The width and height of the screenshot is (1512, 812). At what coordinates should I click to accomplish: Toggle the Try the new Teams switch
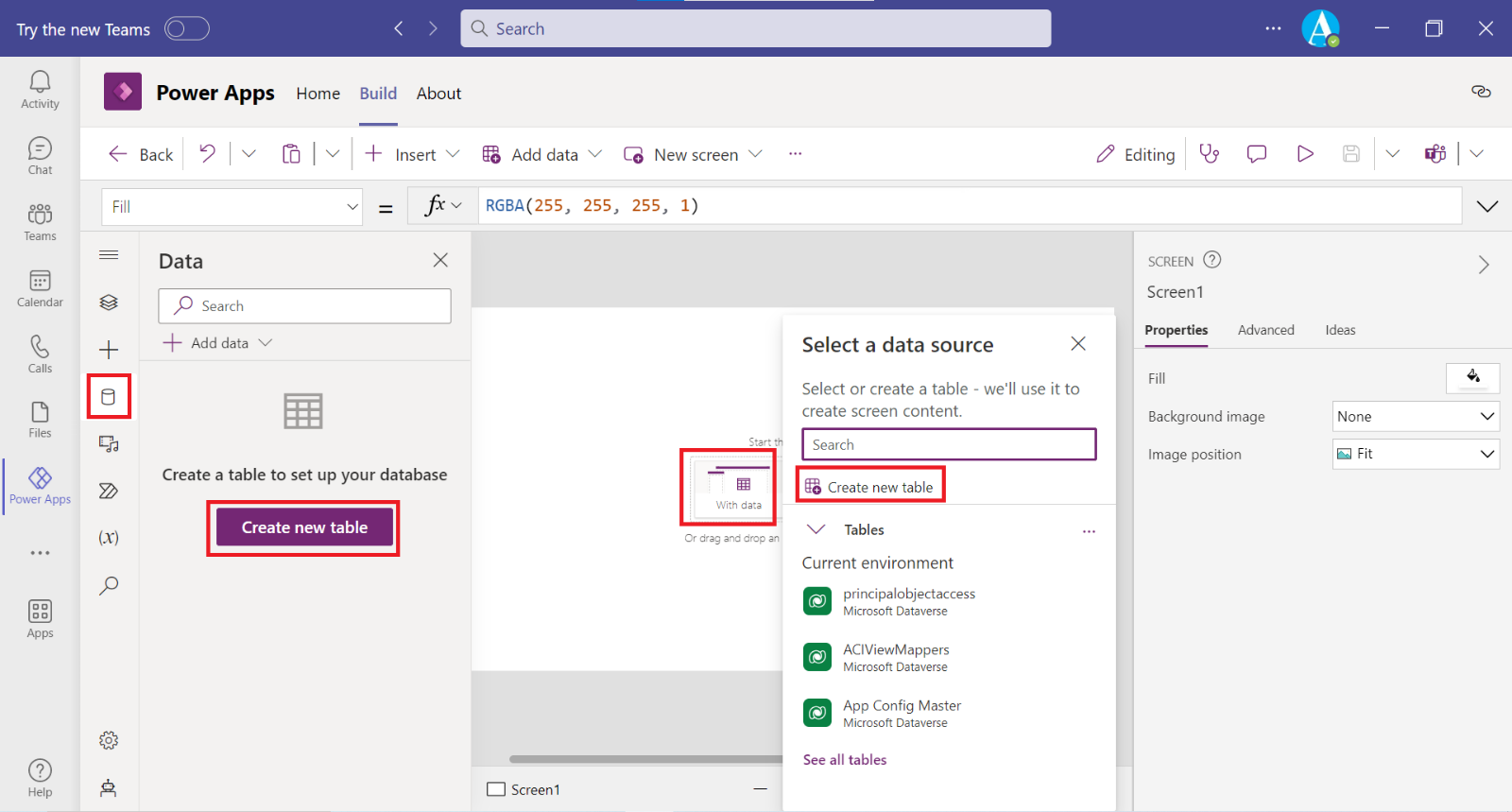coord(186,29)
